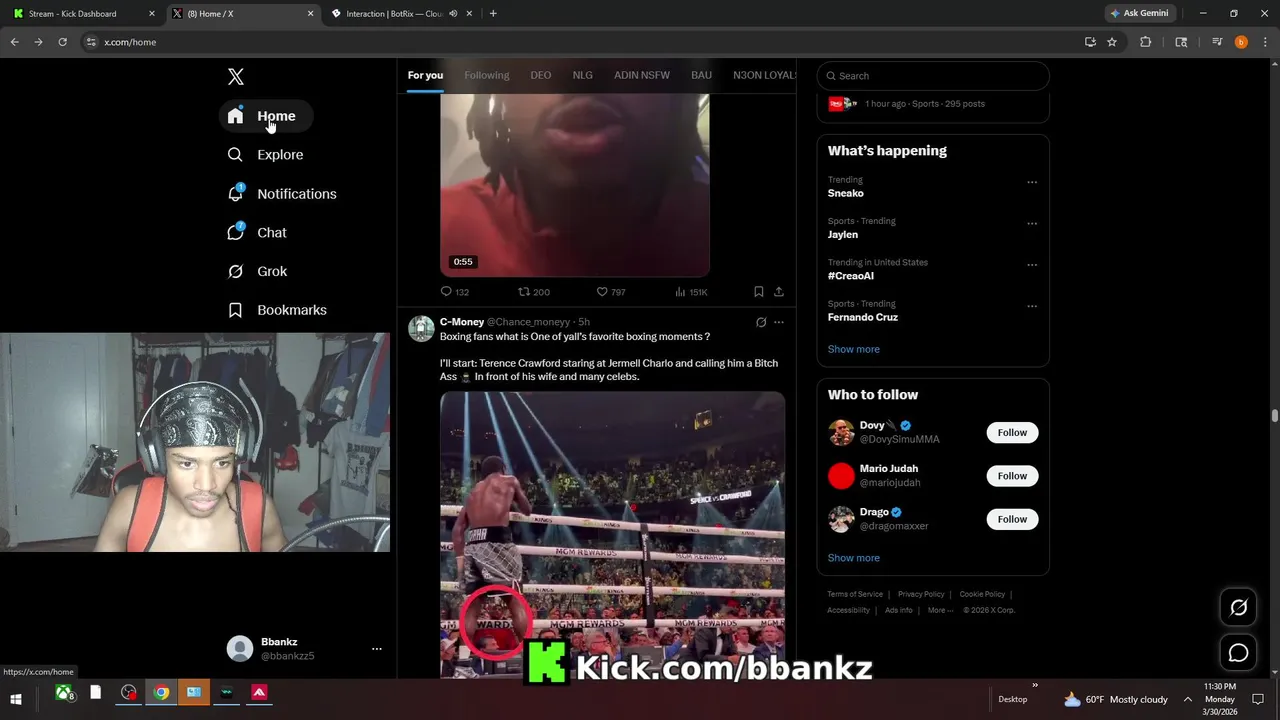Show hidden system tray icons
This screenshot has width=1280, height=720.
click(x=1188, y=699)
